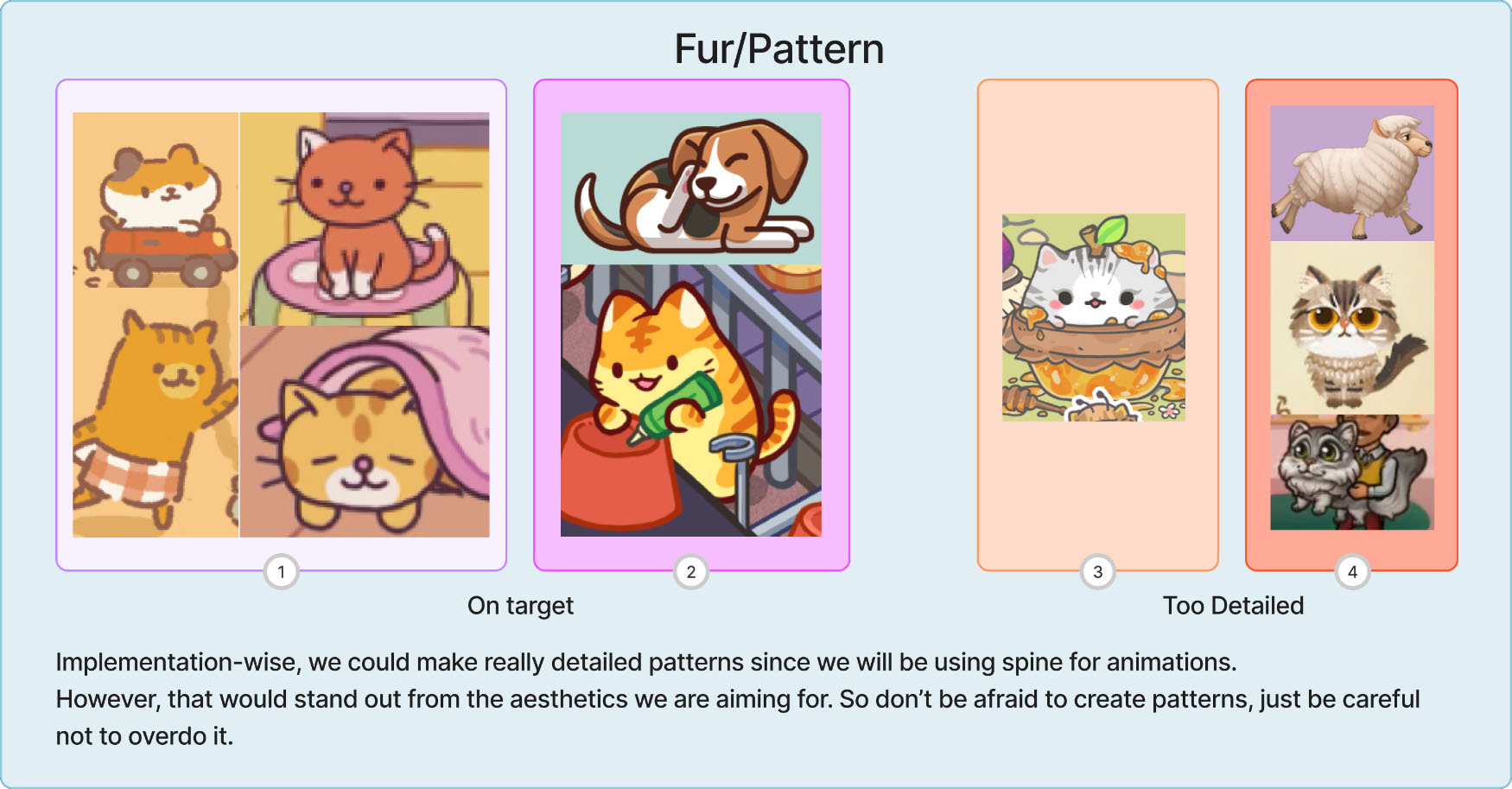Select the red cat on cushion image
This screenshot has height=789, width=1512.
(365, 219)
